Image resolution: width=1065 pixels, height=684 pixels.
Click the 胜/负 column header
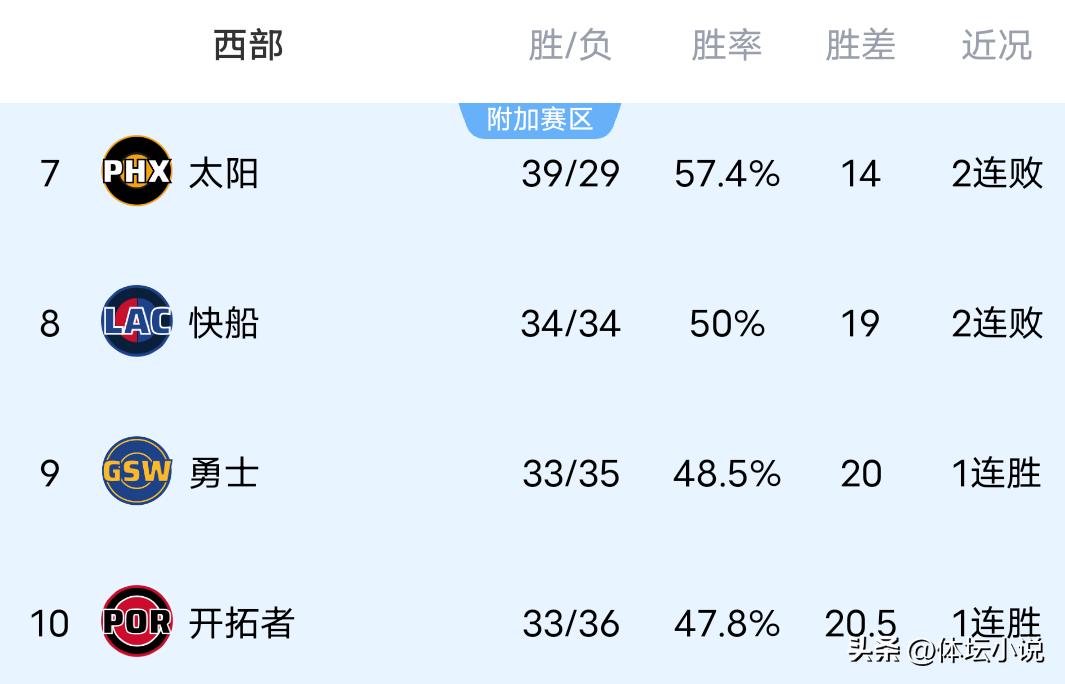570,45
